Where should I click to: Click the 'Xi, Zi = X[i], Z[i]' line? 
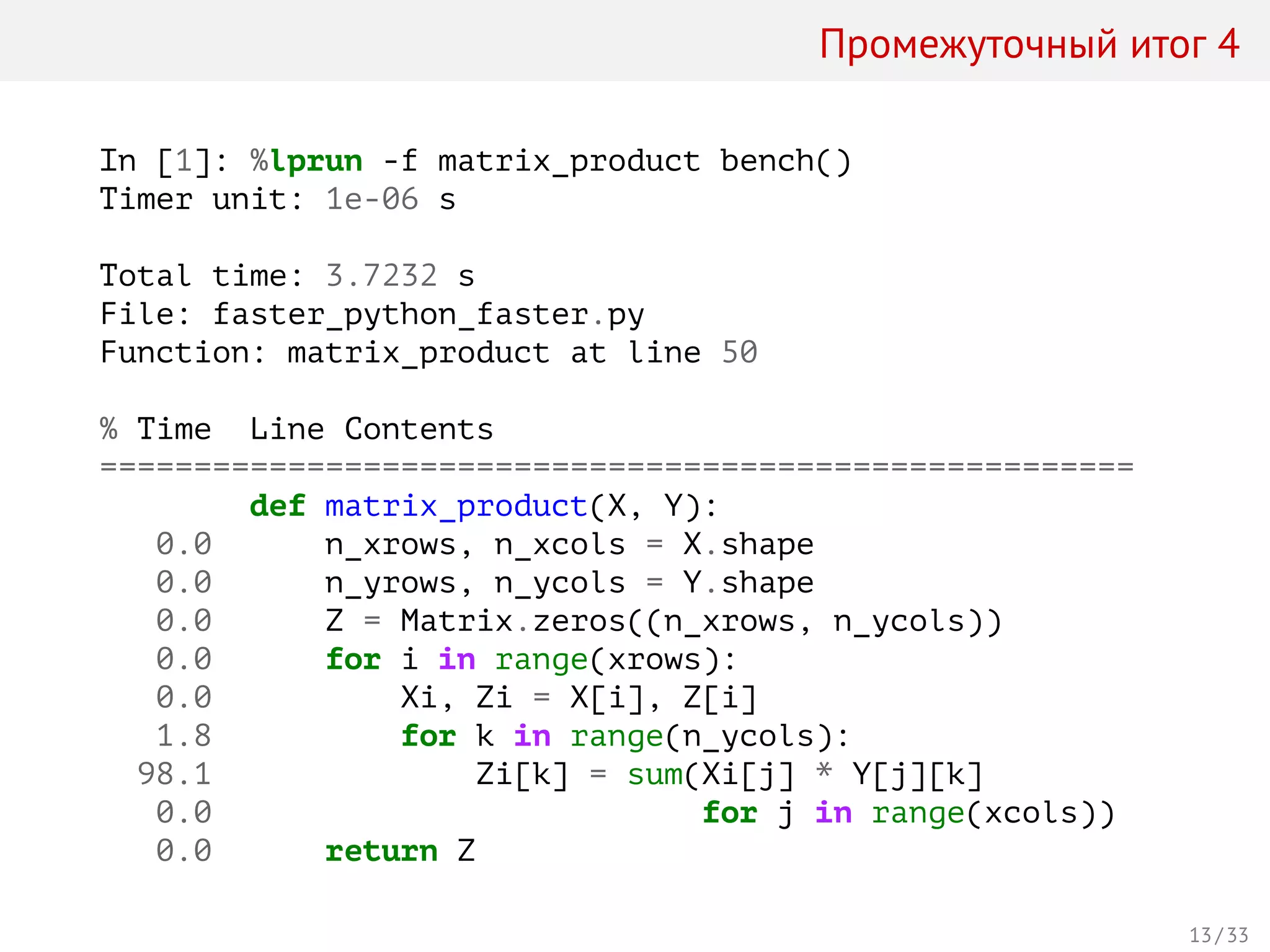point(579,698)
